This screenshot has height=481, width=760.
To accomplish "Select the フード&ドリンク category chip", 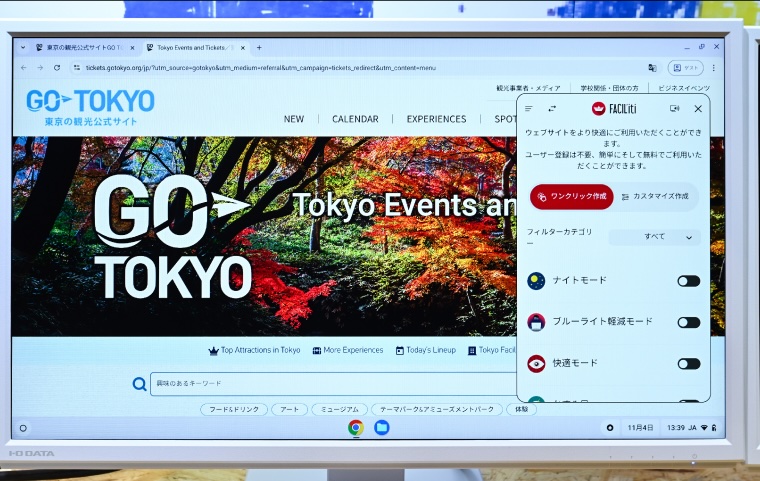I will point(234,409).
